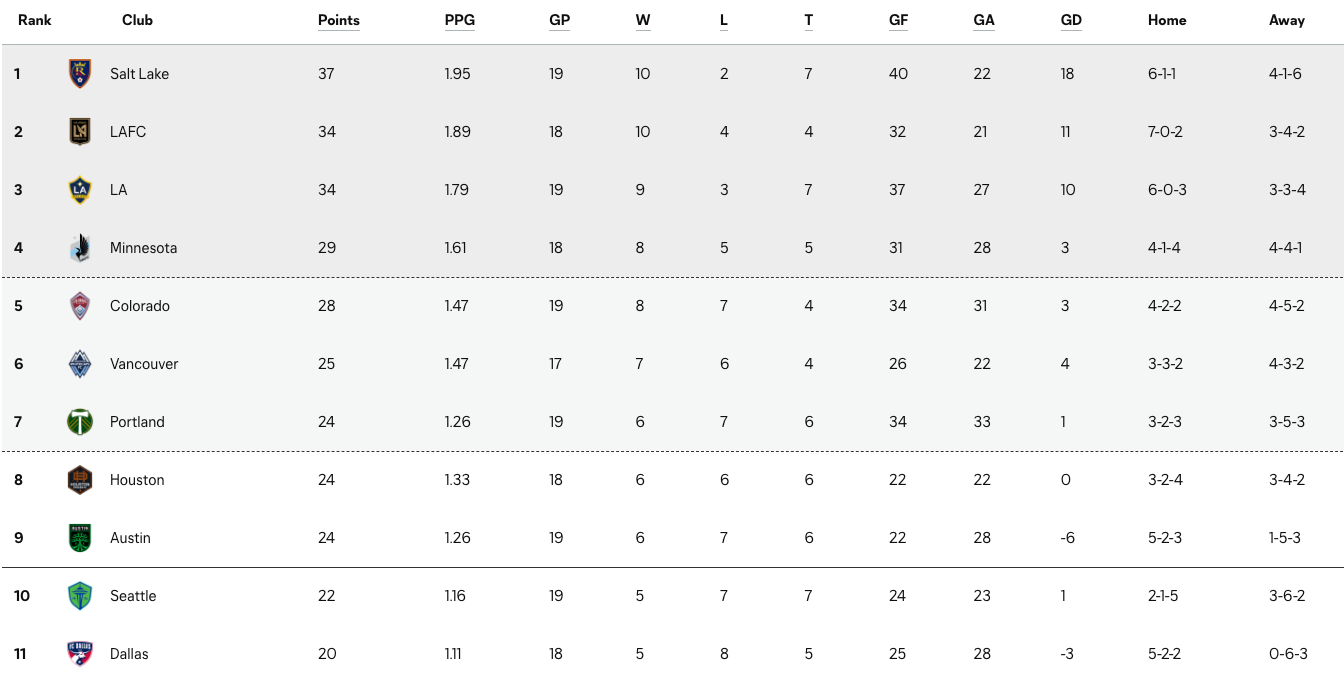Image resolution: width=1344 pixels, height=683 pixels.
Task: Click the Colorado Rapids crest
Action: coord(80,306)
